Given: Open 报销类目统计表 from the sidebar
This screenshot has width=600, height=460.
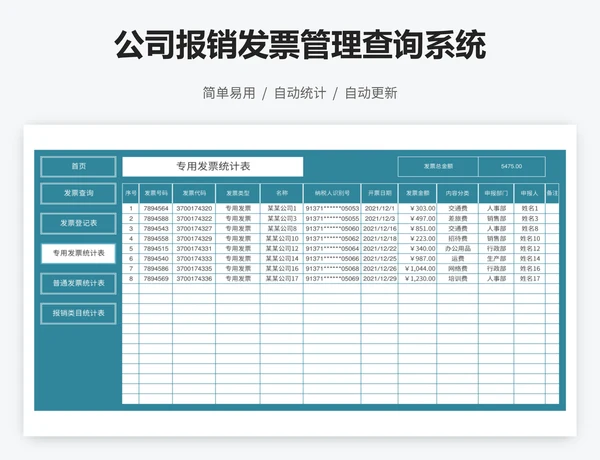Looking at the screenshot, I should (x=78, y=313).
